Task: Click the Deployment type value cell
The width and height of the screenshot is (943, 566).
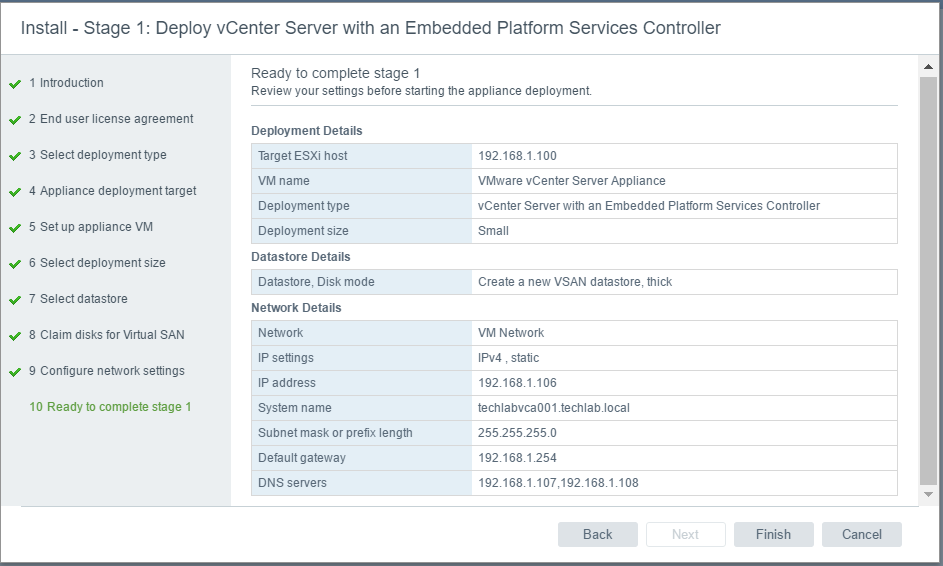Action: pos(684,206)
